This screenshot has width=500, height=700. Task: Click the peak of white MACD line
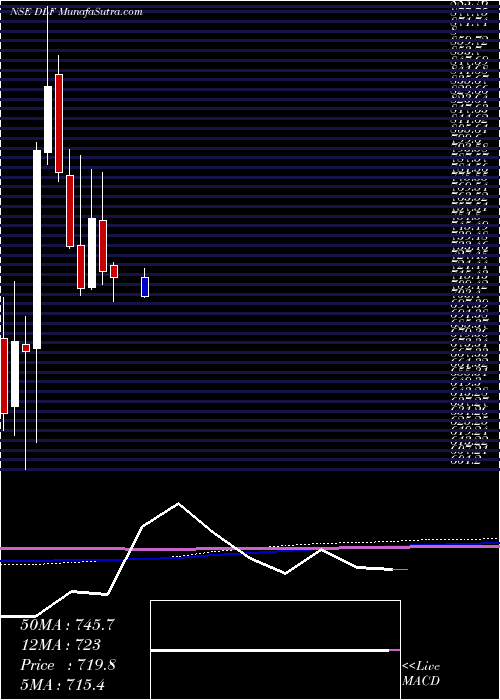(179, 503)
